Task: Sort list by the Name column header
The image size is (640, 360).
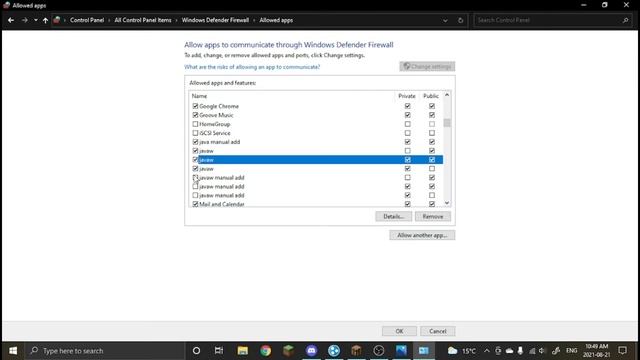Action: 199,96
